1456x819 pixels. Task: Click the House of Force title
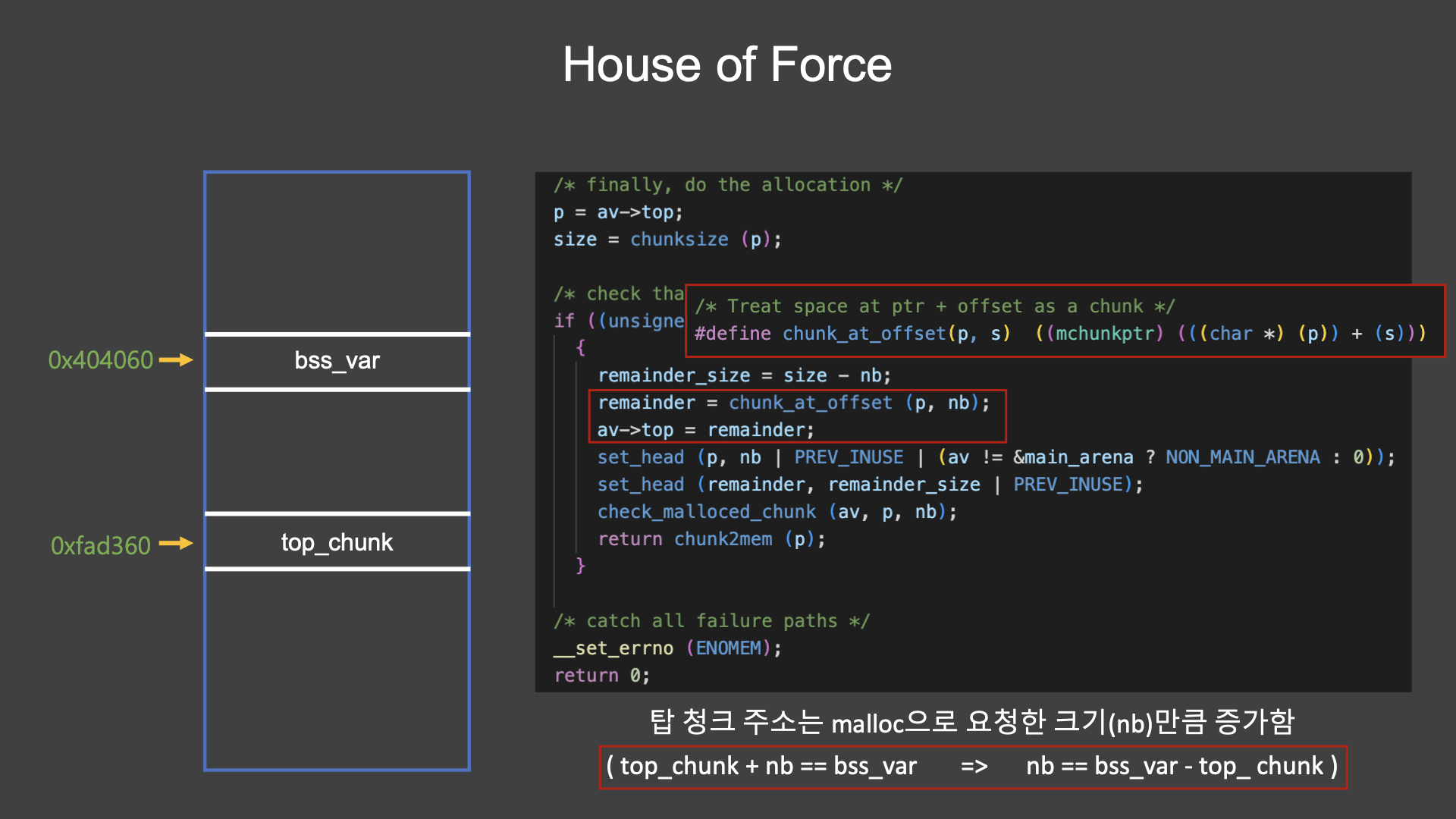tap(726, 65)
